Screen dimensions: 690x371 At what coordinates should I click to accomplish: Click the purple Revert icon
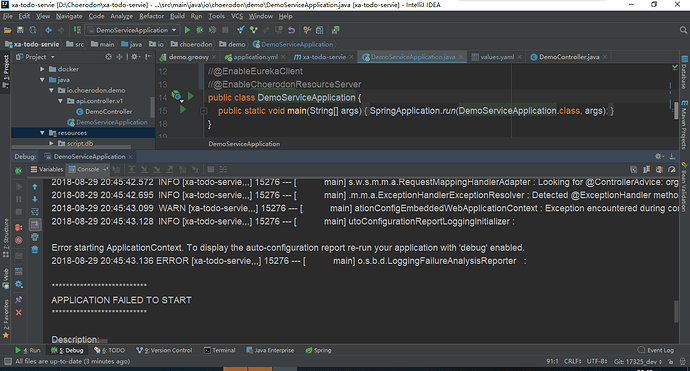[291, 30]
